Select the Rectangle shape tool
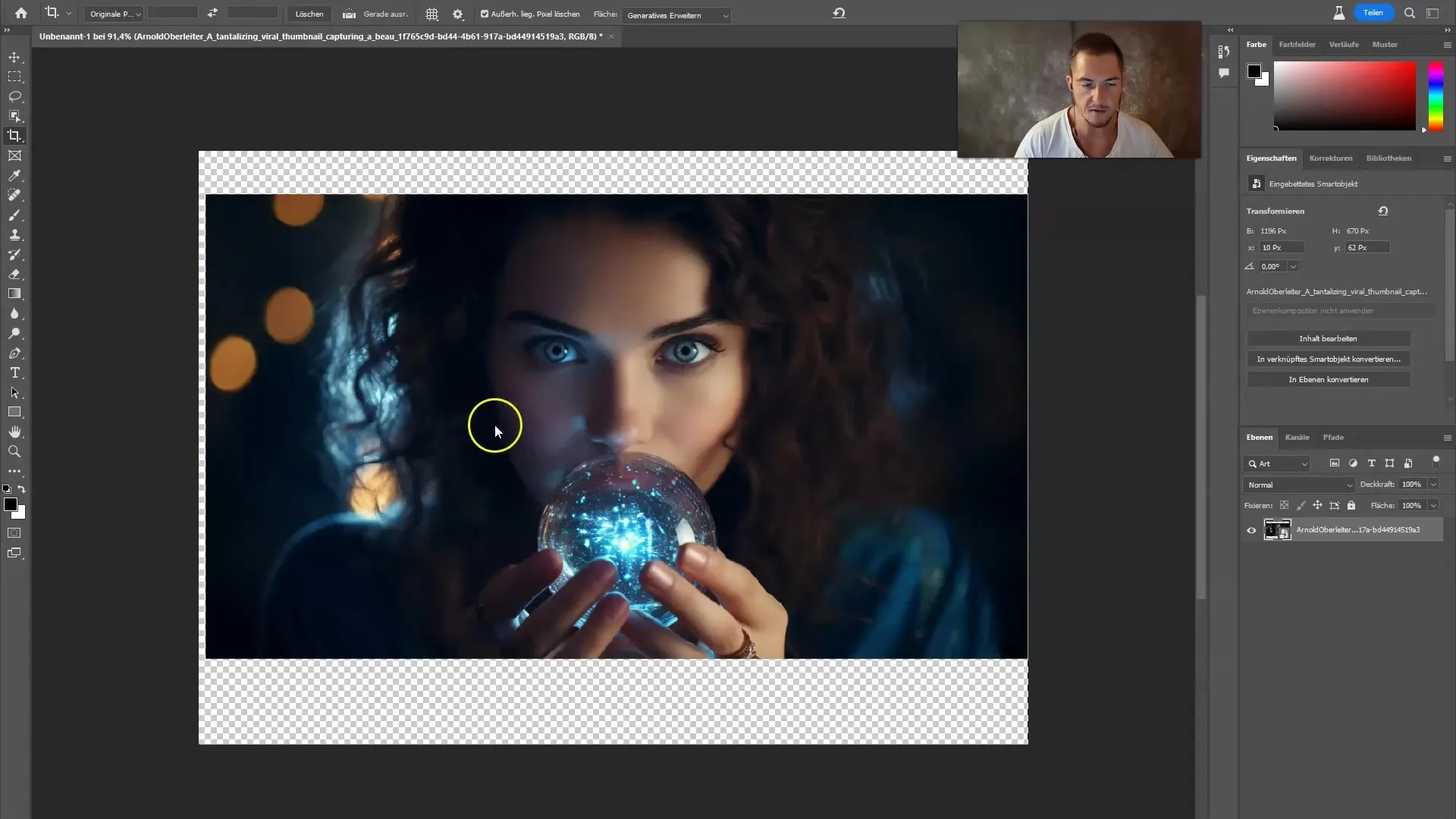This screenshot has height=819, width=1456. pos(14,412)
